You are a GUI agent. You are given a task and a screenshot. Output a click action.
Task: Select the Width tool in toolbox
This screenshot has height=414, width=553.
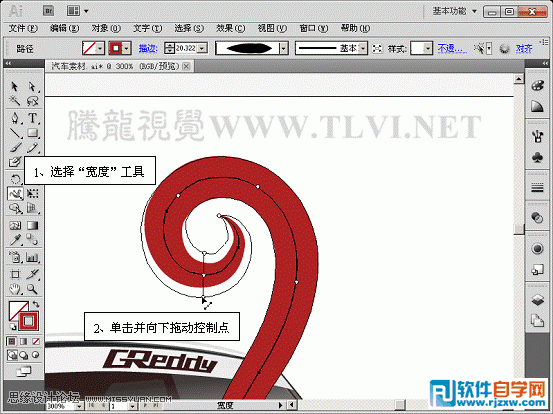pyautogui.click(x=15, y=194)
